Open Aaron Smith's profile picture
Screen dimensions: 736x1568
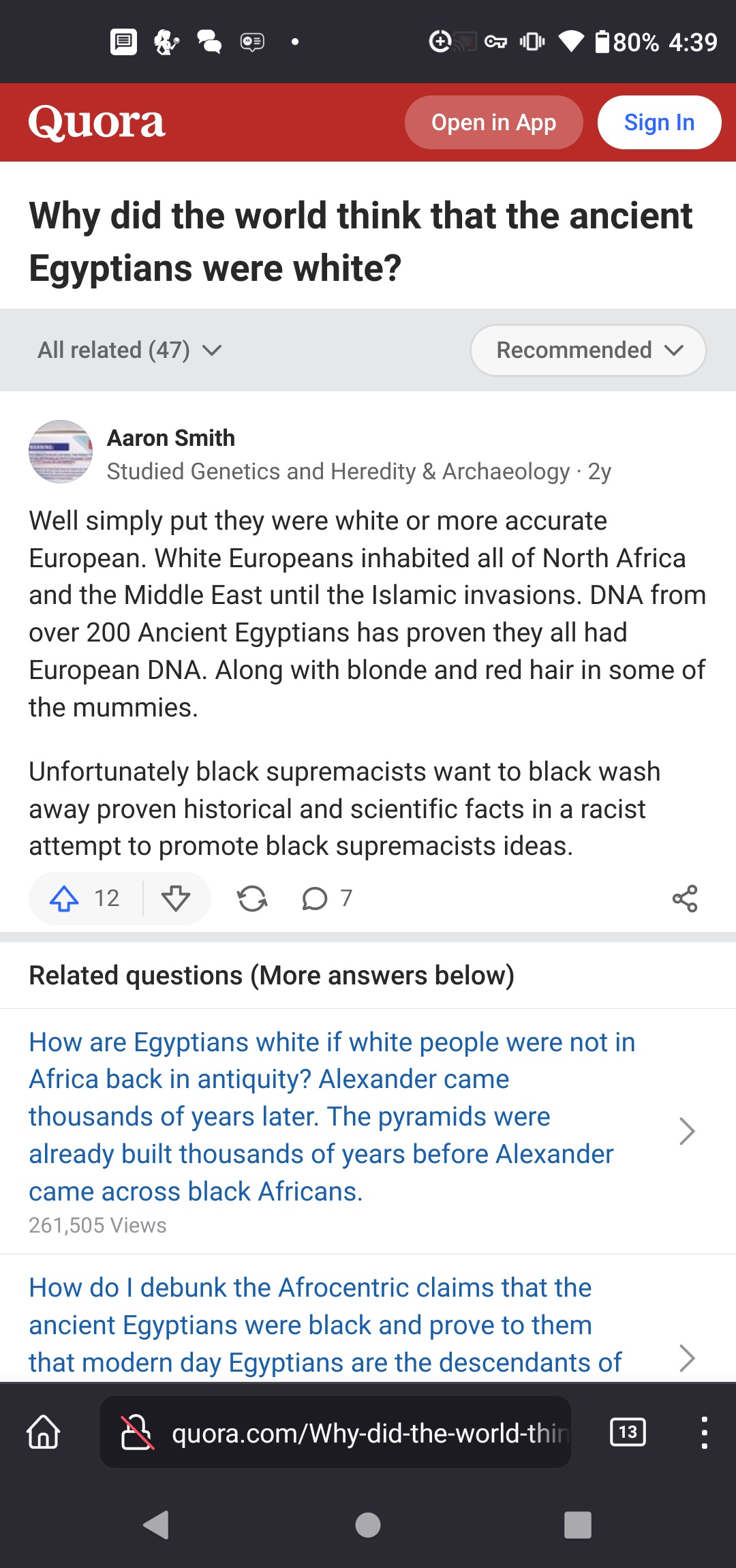coord(61,451)
